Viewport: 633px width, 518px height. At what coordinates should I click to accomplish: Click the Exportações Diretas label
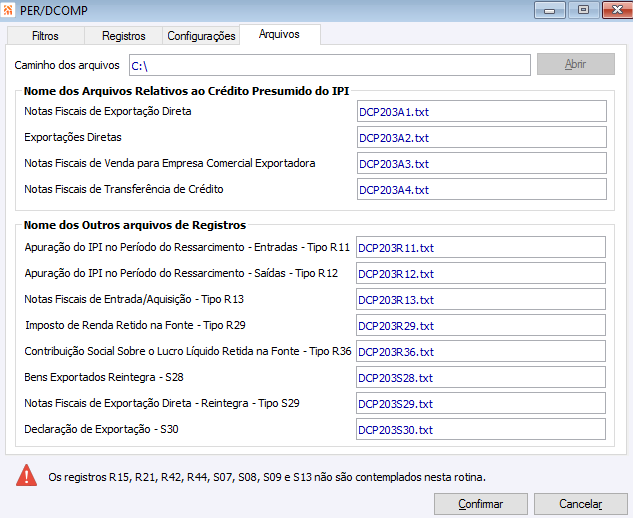[x=73, y=137]
